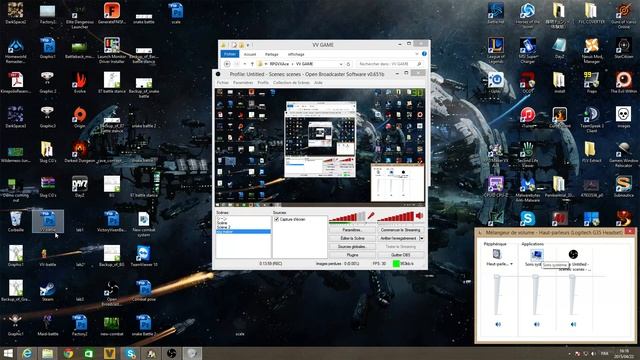Screen dimensions: 640x360
Task: Open the blue Fichier tab in explorer
Action: click(230, 54)
